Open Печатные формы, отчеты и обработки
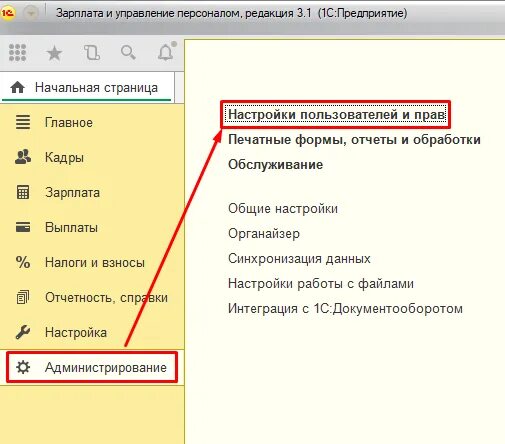Screen dimensions: 505x444 point(354,140)
